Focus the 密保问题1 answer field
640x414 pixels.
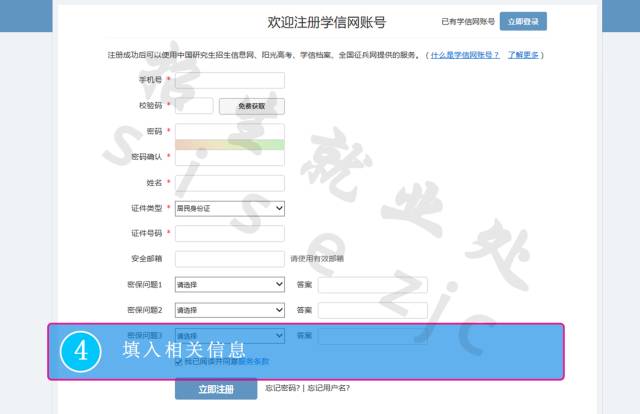pos(373,285)
